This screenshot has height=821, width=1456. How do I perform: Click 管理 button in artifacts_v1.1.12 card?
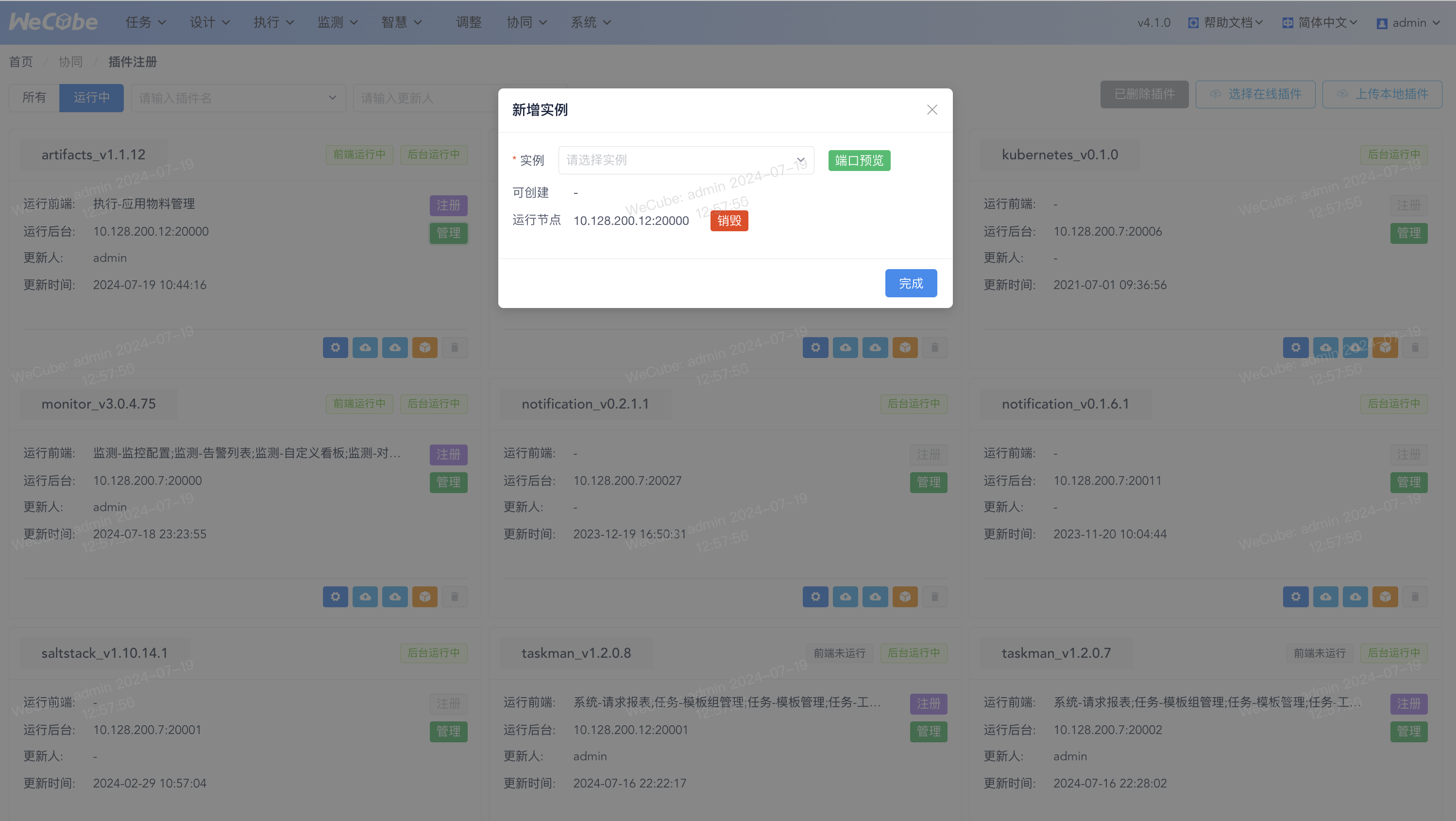[448, 233]
